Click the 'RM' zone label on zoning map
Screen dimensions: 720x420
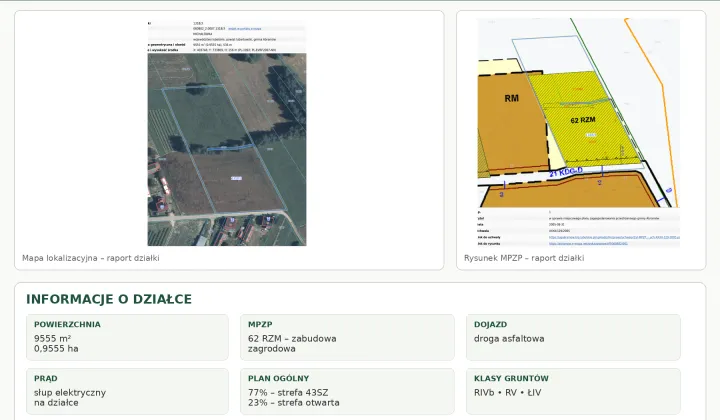[x=512, y=98]
